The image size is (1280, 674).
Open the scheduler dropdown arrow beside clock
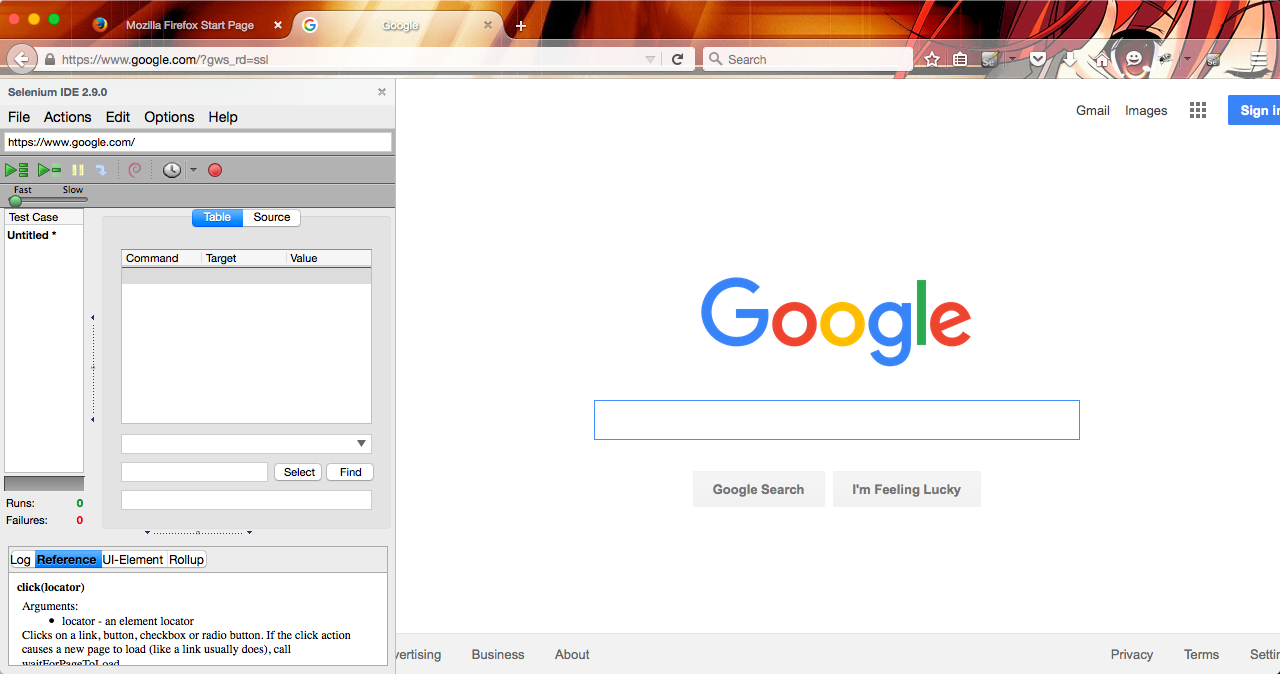(x=194, y=170)
